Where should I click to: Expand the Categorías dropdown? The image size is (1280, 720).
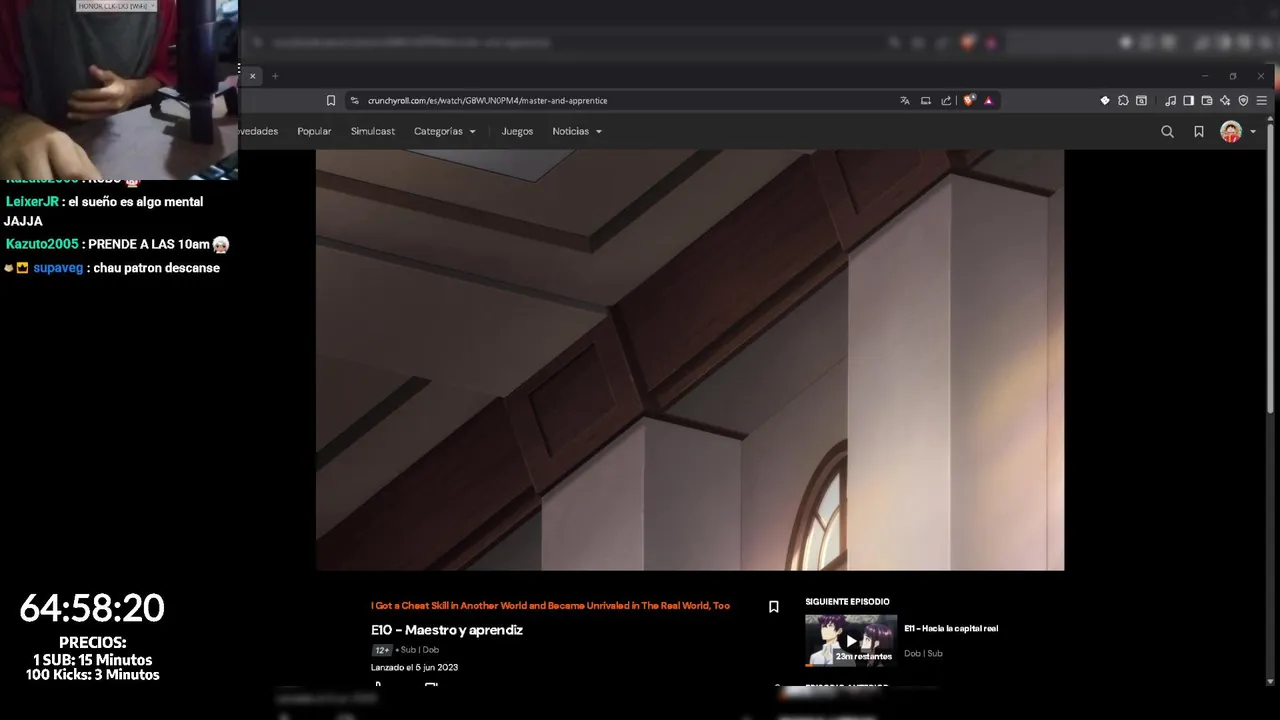(x=445, y=131)
